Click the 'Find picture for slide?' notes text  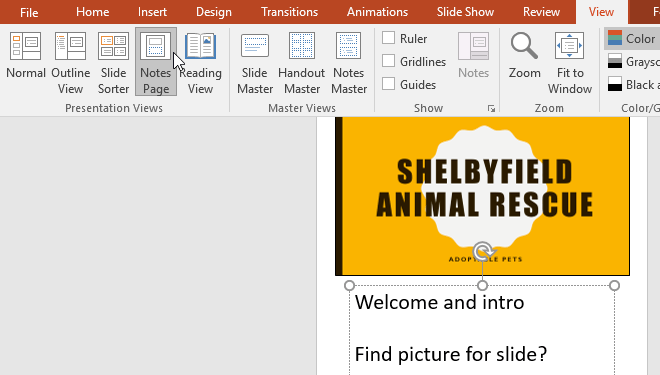pos(451,354)
